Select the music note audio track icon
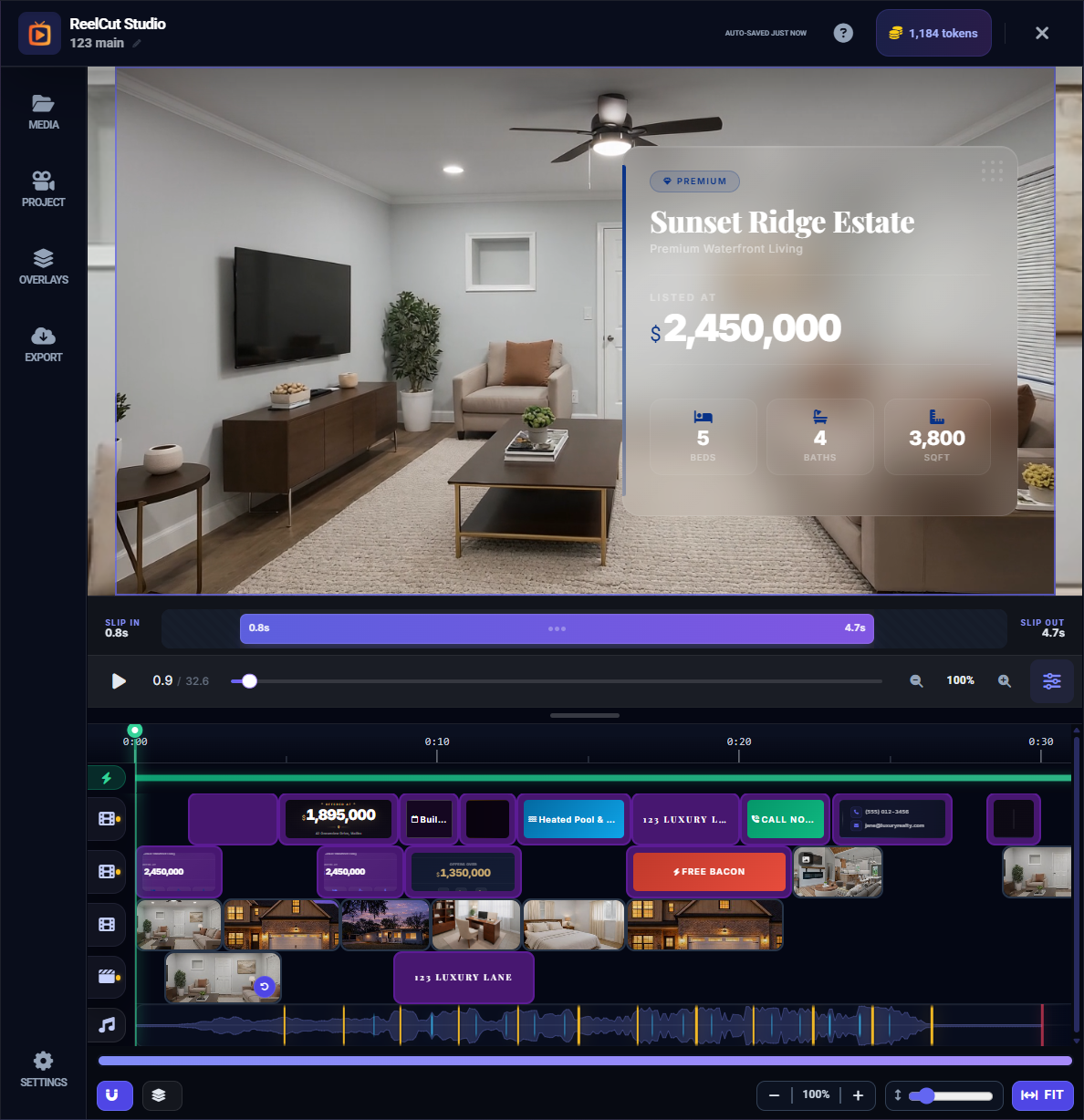 point(107,1025)
